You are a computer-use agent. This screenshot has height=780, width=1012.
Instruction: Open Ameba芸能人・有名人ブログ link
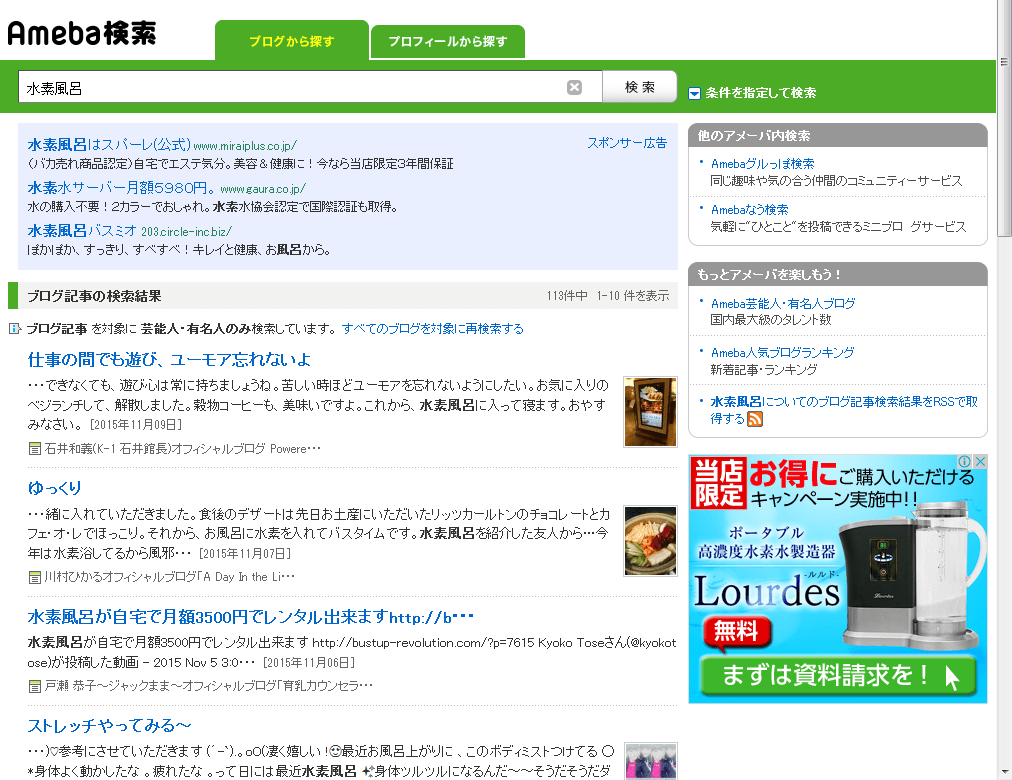[x=783, y=304]
